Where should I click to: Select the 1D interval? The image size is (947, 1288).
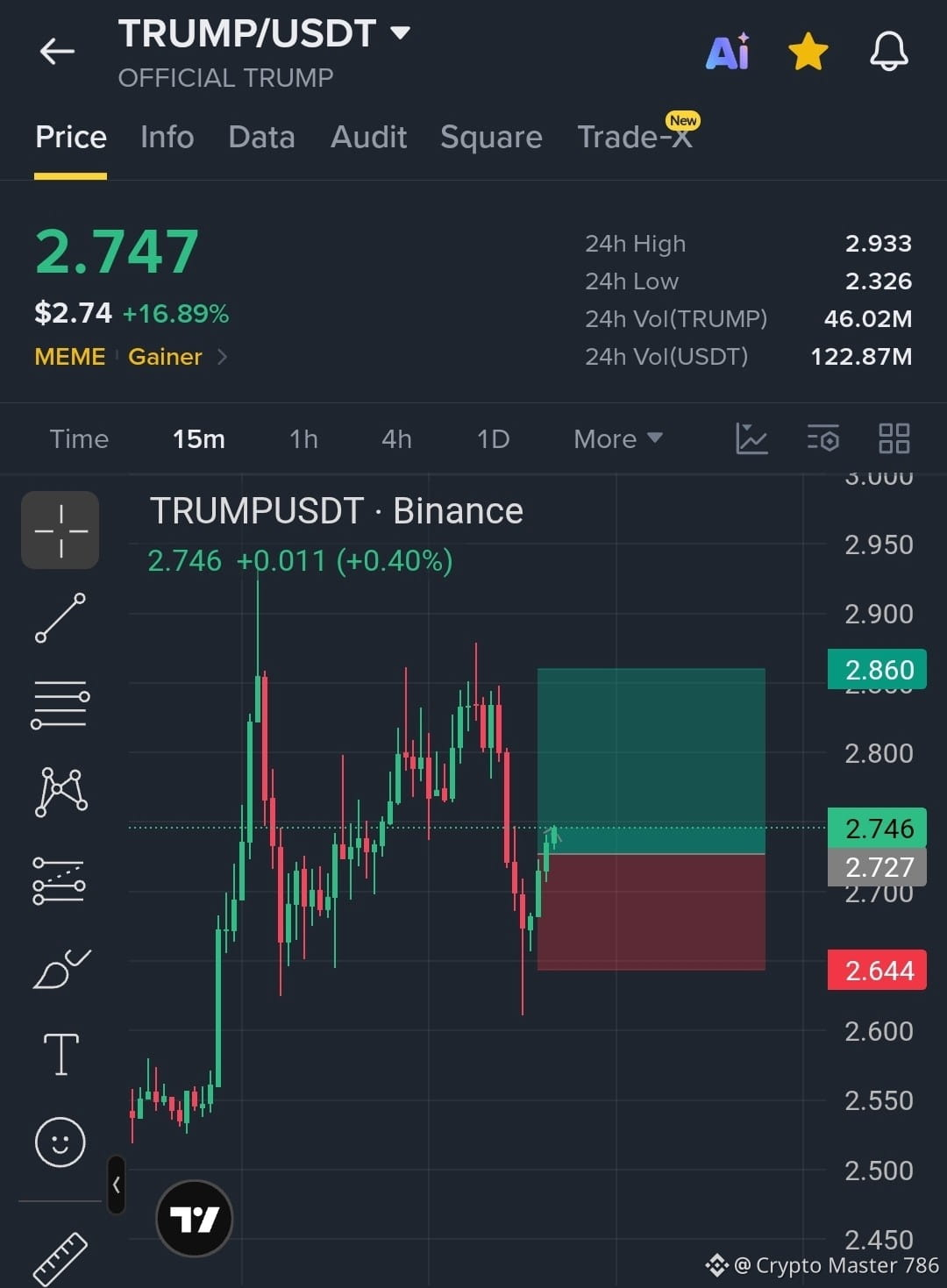tap(493, 438)
